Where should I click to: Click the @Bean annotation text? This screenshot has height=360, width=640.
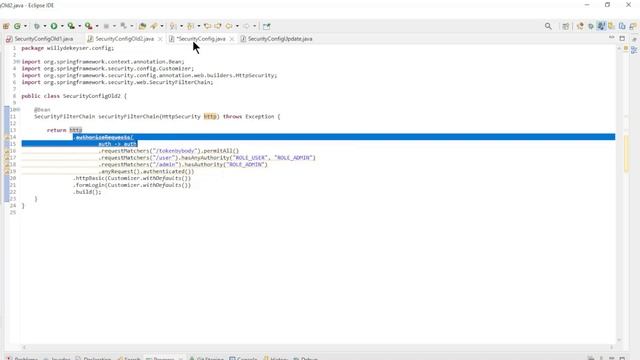coord(42,110)
